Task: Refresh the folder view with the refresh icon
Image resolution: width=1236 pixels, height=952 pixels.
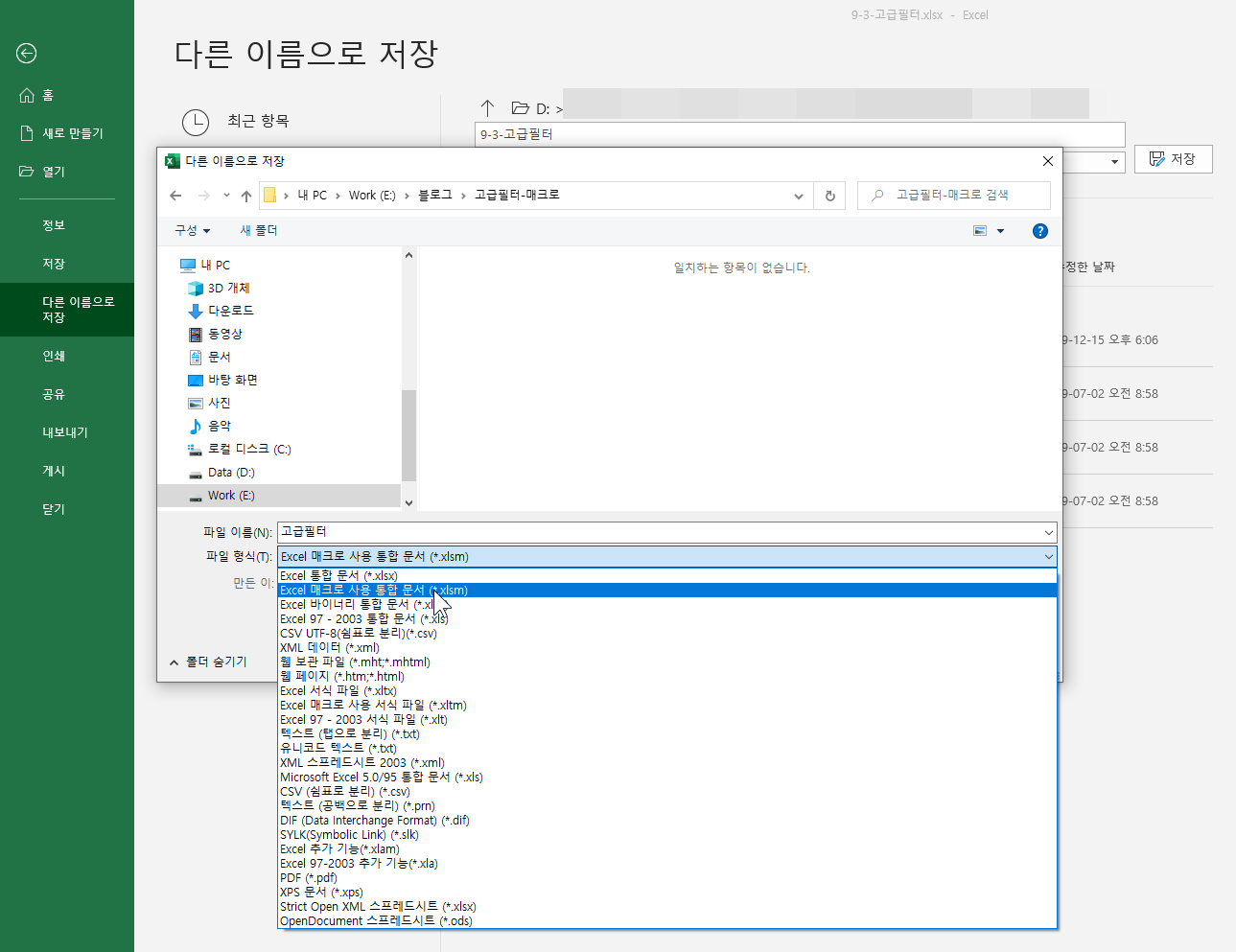Action: point(829,195)
